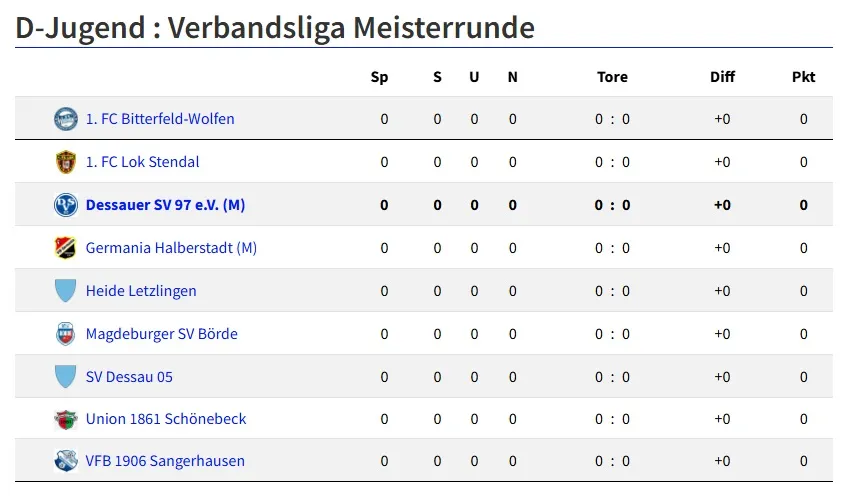Viewport: 848px width, 497px height.
Task: Open the Union 1861 Schönebeck link
Action: 166,419
